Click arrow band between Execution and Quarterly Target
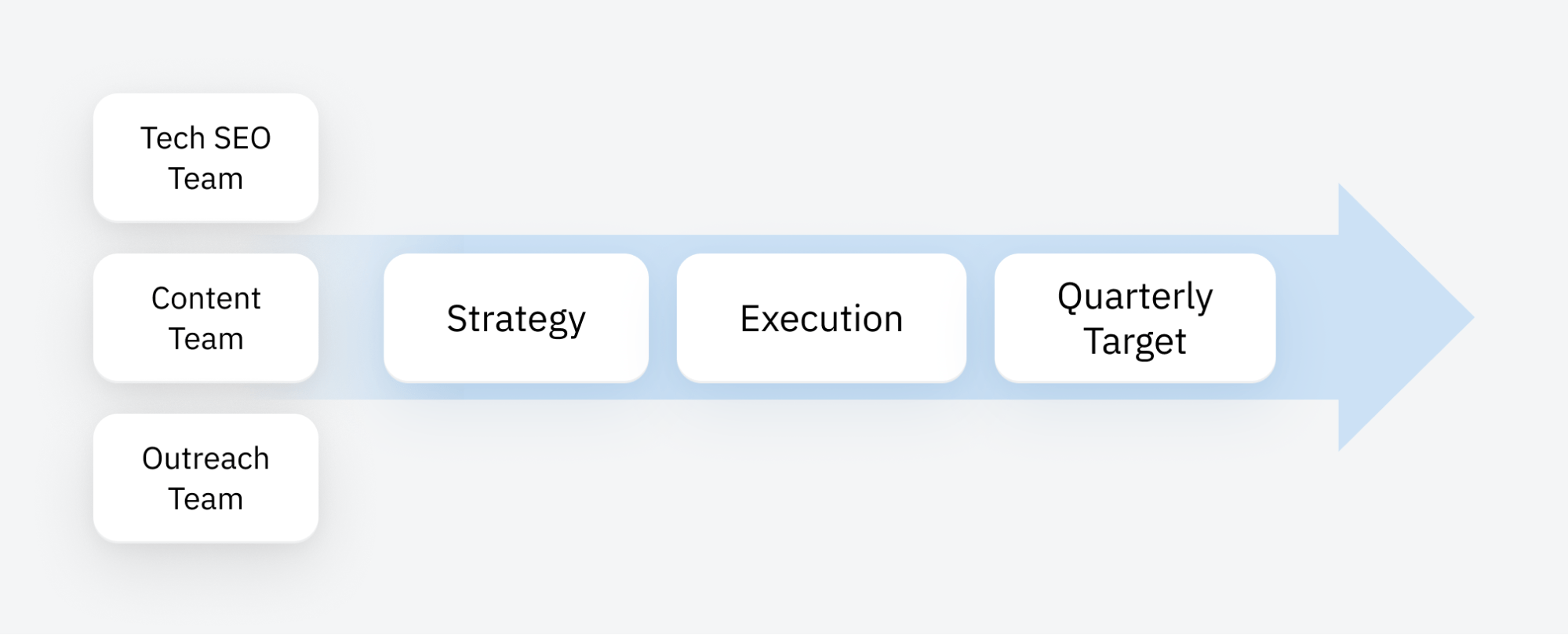This screenshot has width=1568, height=635. 980,318
